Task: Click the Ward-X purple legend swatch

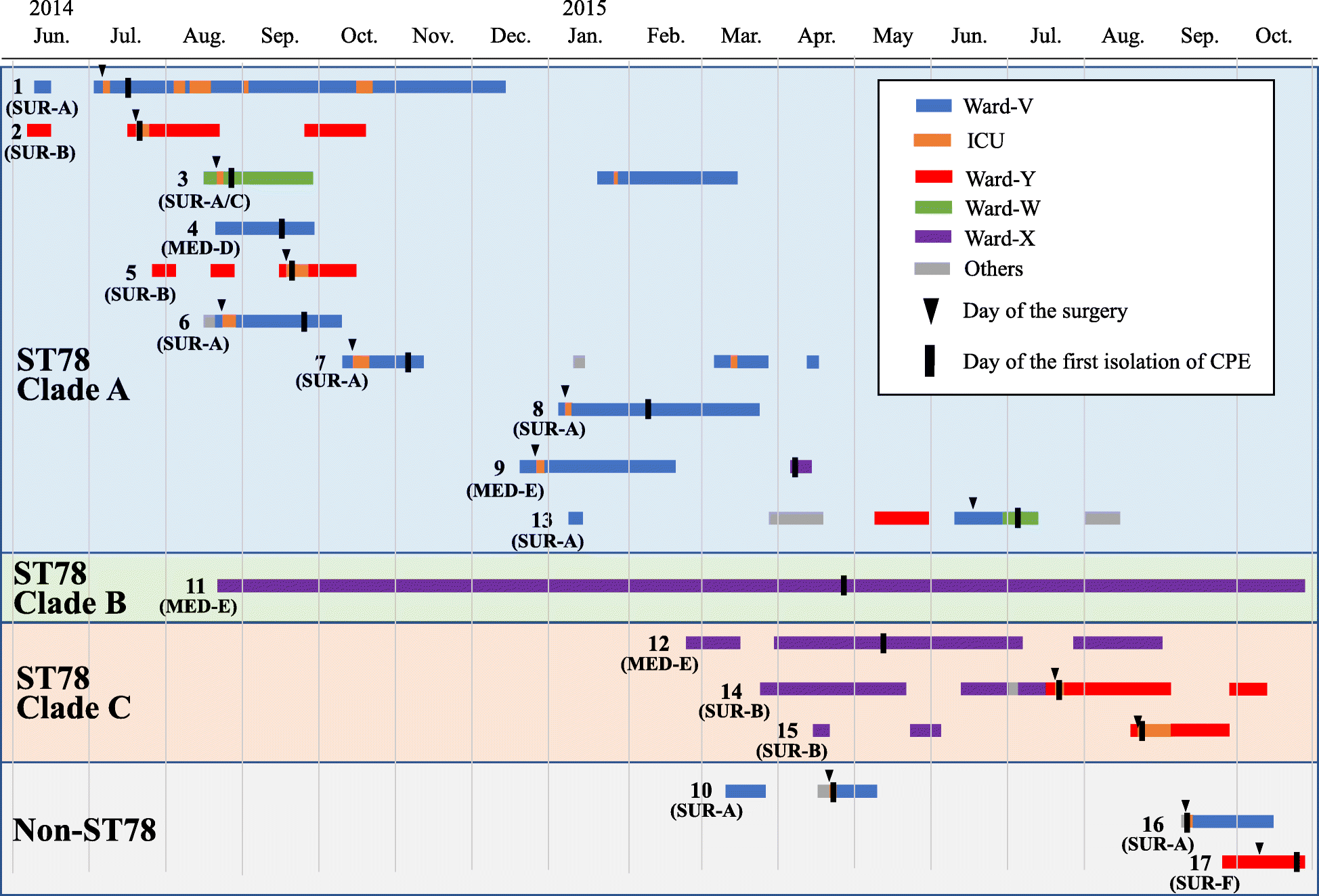Action: (x=933, y=237)
